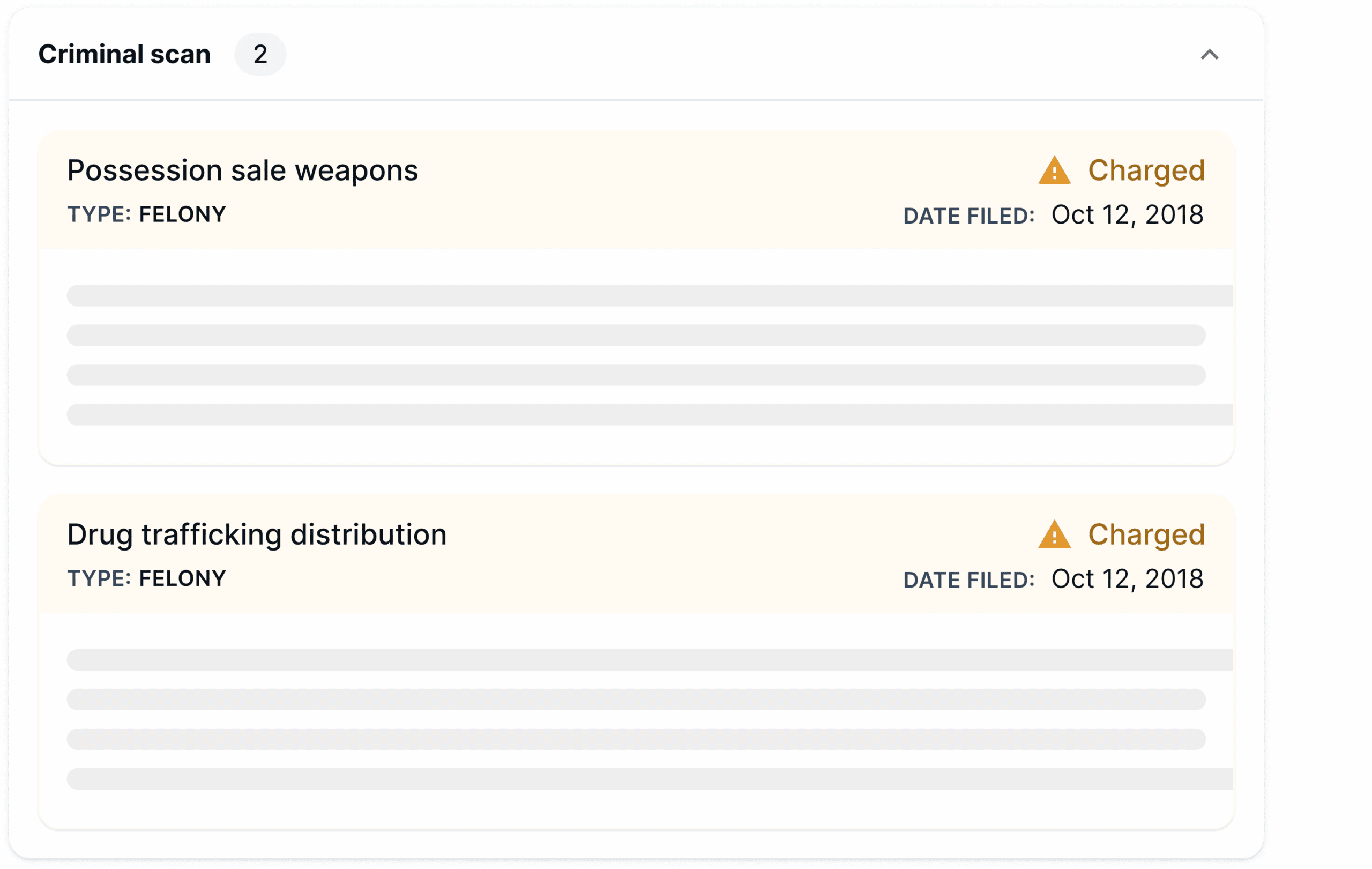Click the Criminal scan heading

pyautogui.click(x=124, y=55)
